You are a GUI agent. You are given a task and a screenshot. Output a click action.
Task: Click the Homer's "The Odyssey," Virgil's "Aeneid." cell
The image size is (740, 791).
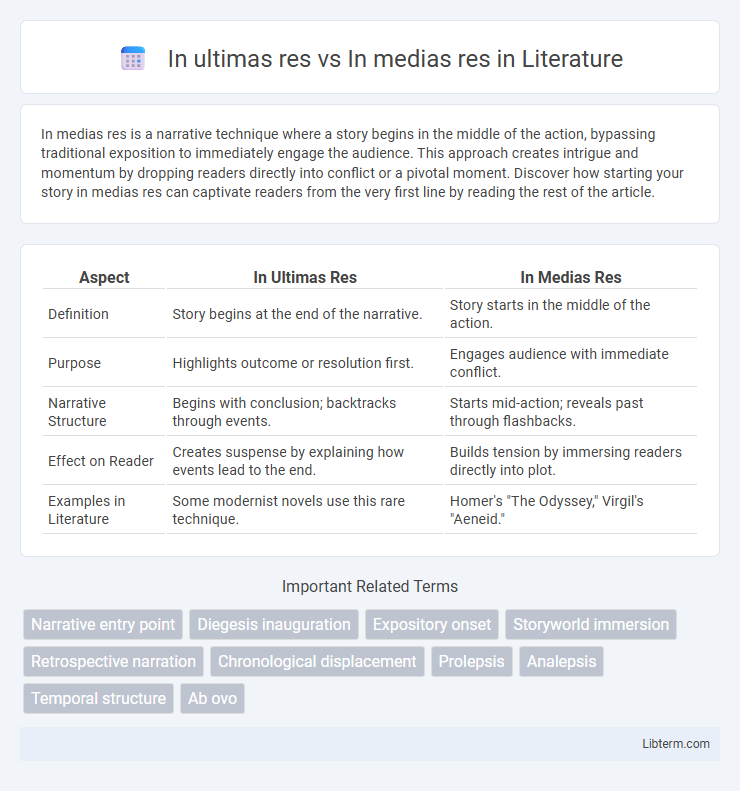tap(571, 510)
